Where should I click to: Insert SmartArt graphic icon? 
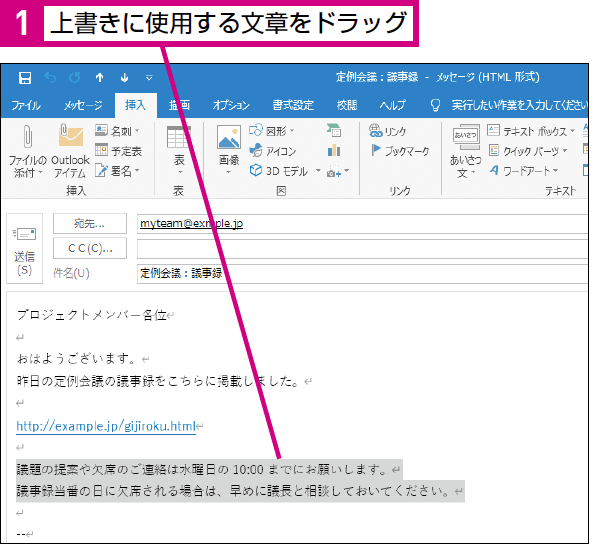[334, 131]
